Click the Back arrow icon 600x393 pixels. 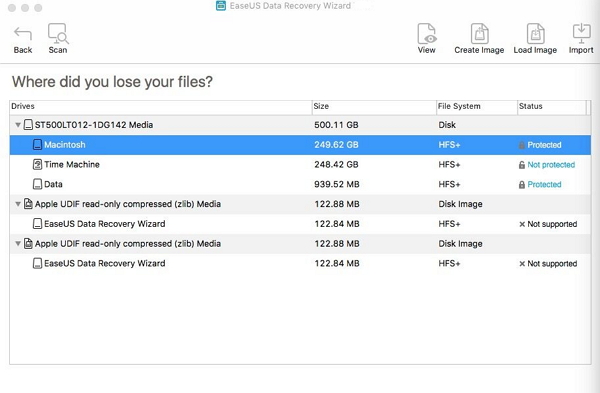tap(23, 34)
